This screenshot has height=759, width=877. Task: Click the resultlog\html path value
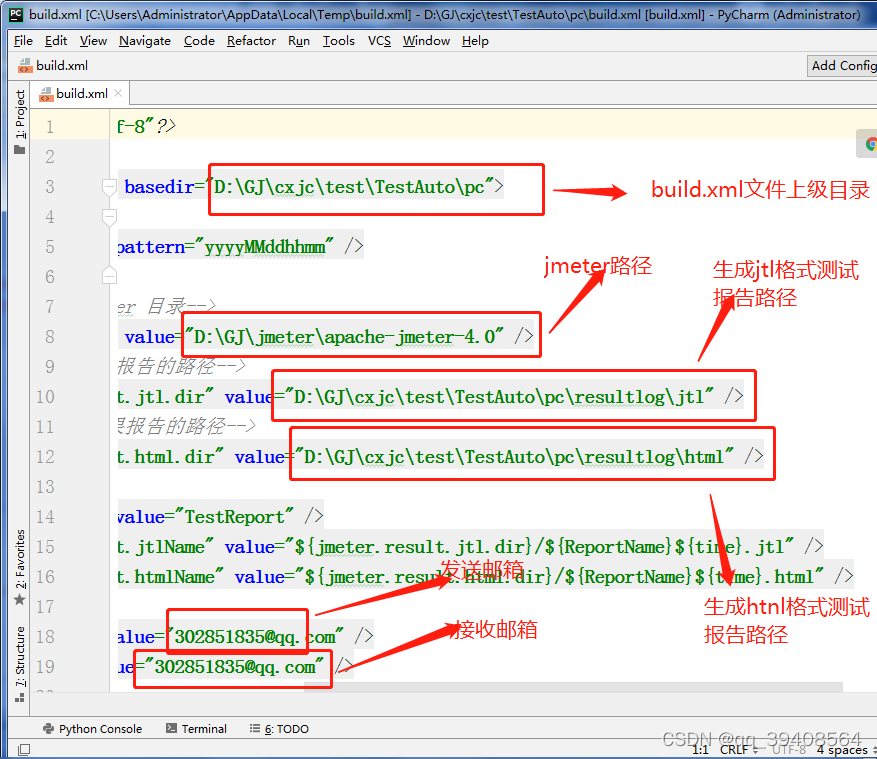point(513,457)
